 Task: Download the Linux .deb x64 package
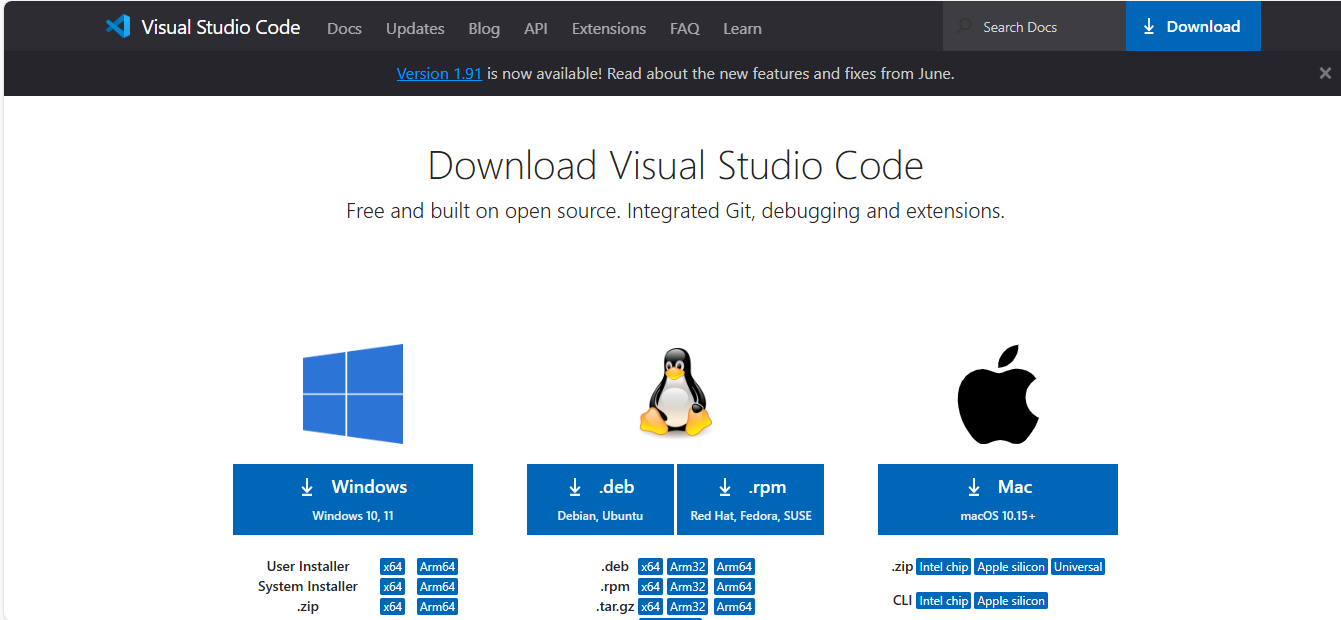(651, 567)
